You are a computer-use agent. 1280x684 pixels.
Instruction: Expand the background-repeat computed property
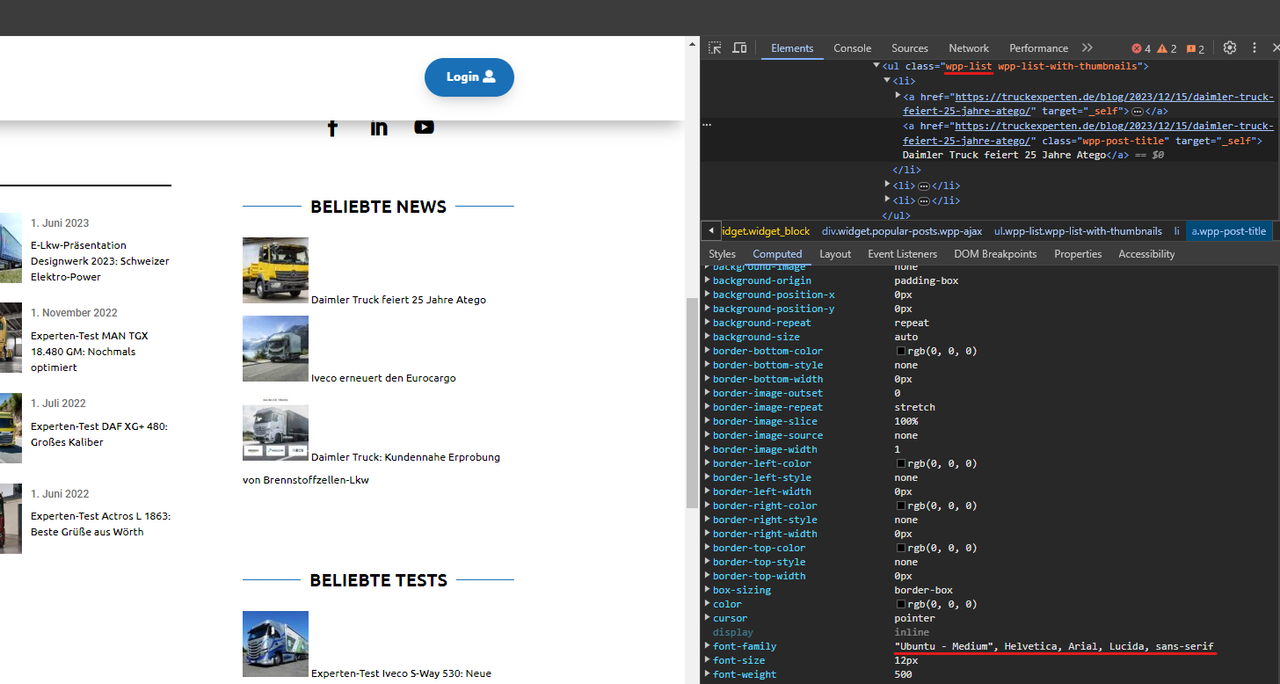707,323
